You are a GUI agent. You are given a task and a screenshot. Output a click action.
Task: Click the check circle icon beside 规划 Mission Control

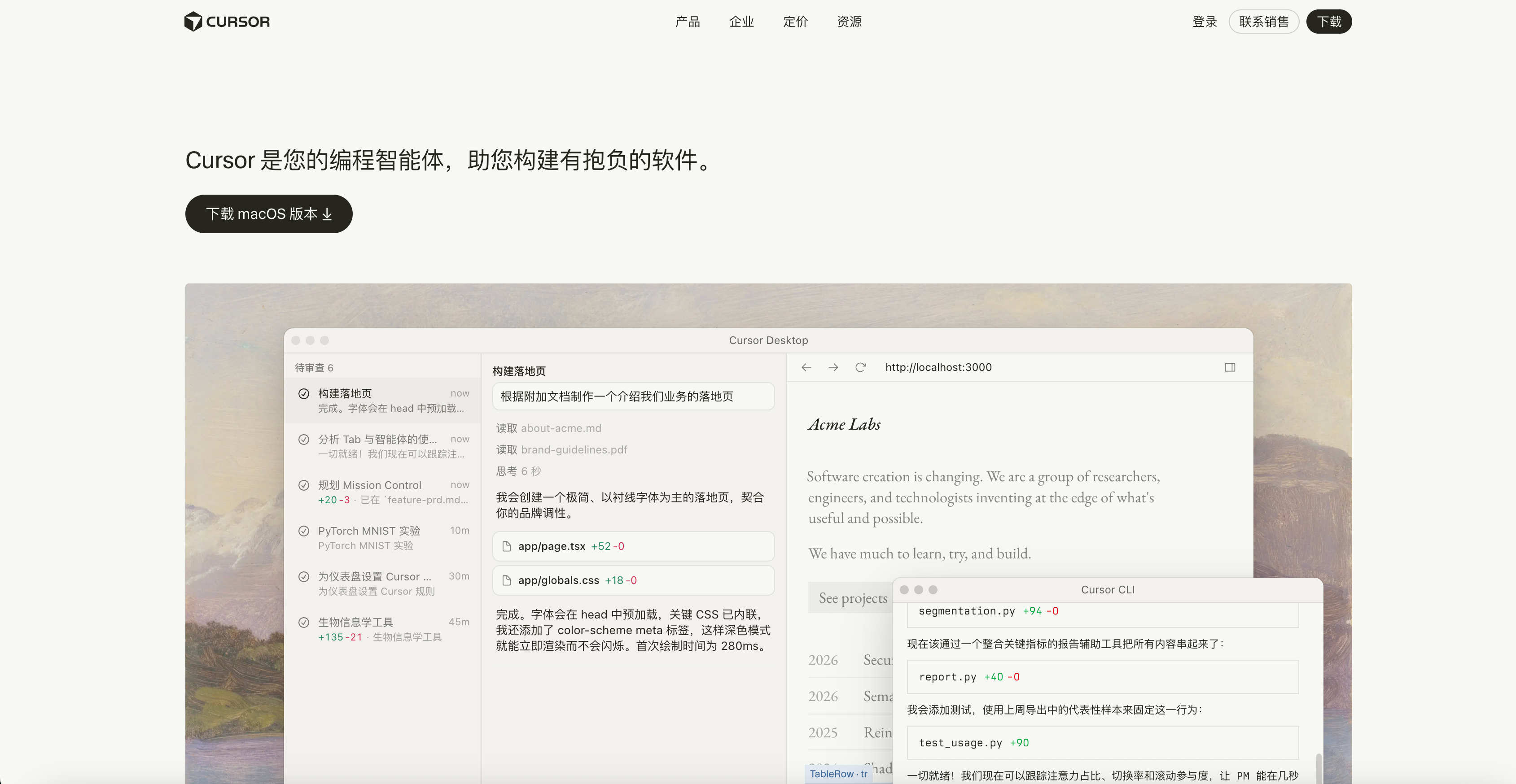304,485
